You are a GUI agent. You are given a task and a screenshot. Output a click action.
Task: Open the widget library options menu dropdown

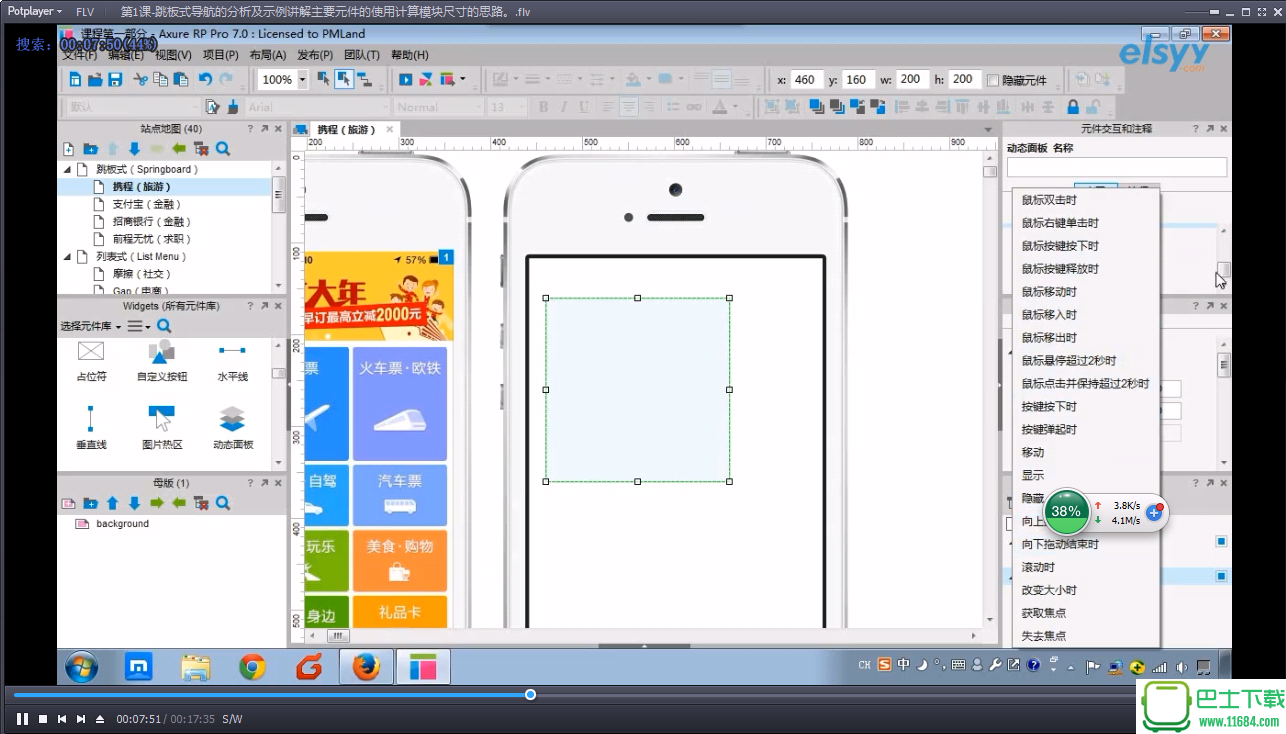point(138,326)
